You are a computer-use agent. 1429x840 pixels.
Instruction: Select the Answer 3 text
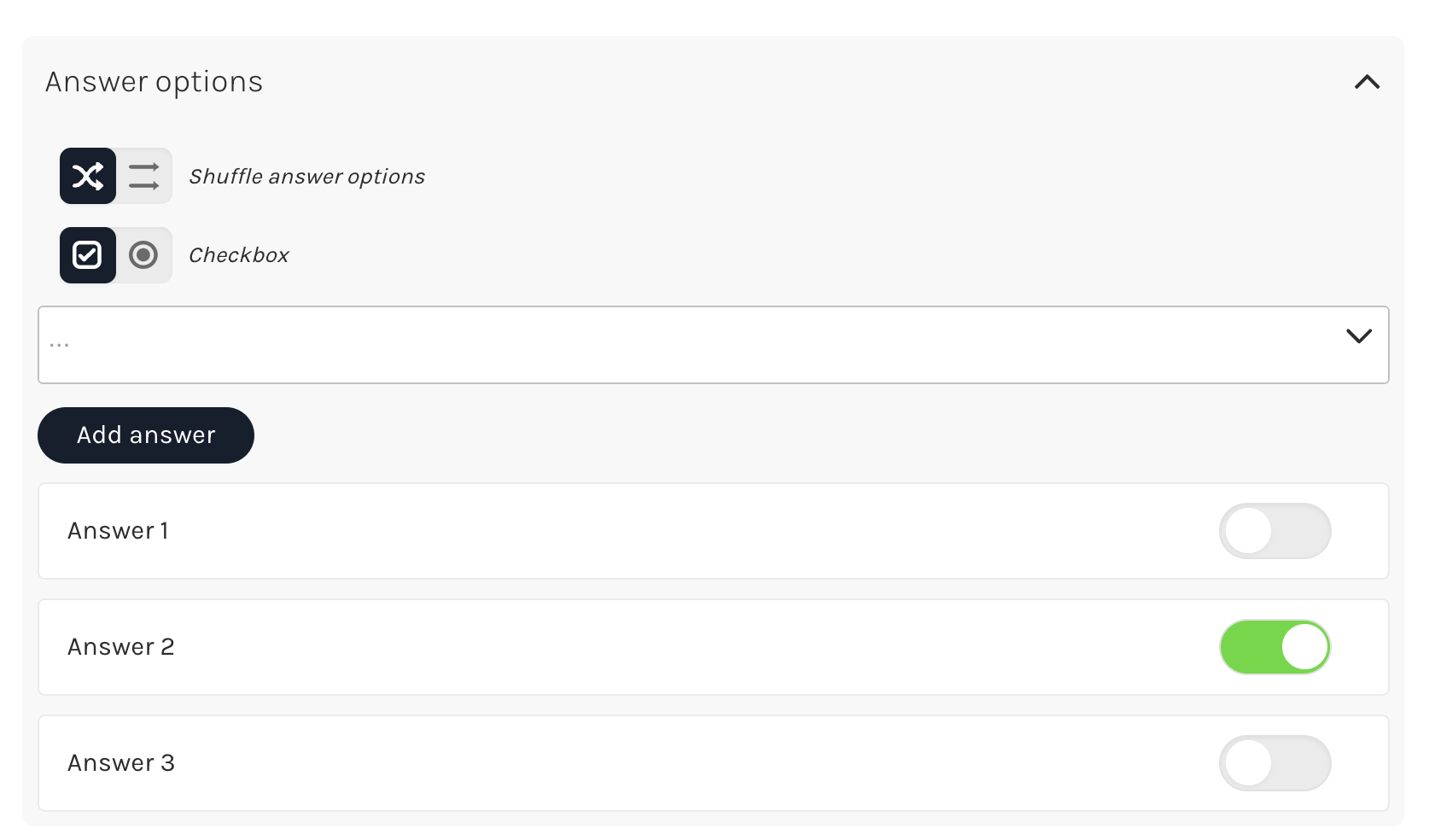tap(121, 763)
